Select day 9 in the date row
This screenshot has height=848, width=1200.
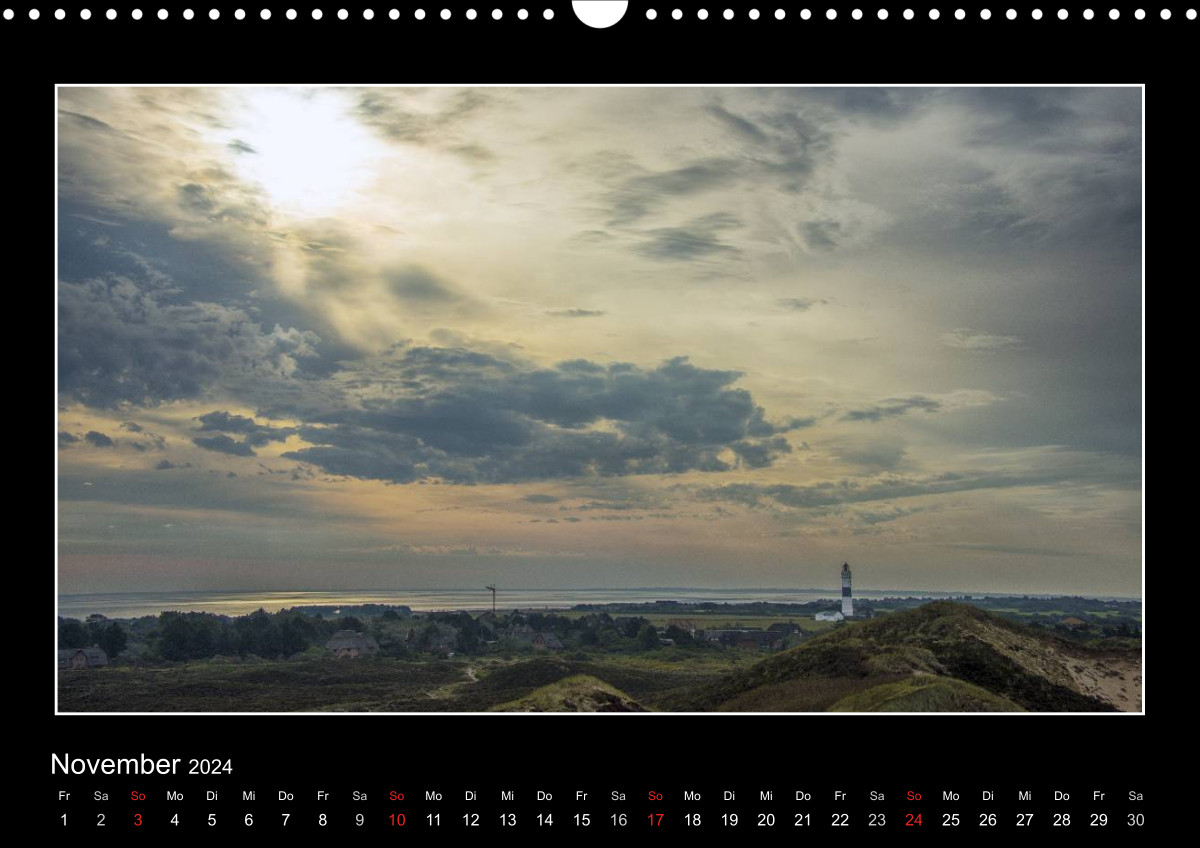pos(360,820)
